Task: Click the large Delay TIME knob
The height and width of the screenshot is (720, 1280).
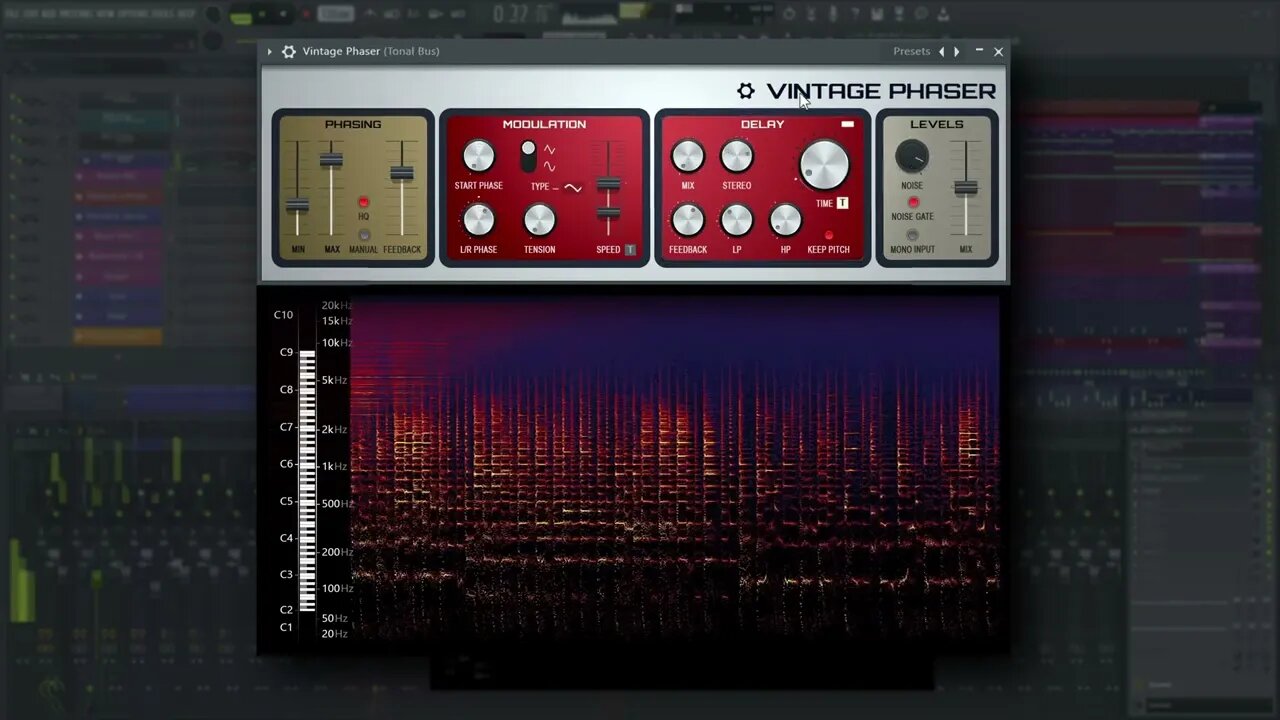Action: (824, 165)
